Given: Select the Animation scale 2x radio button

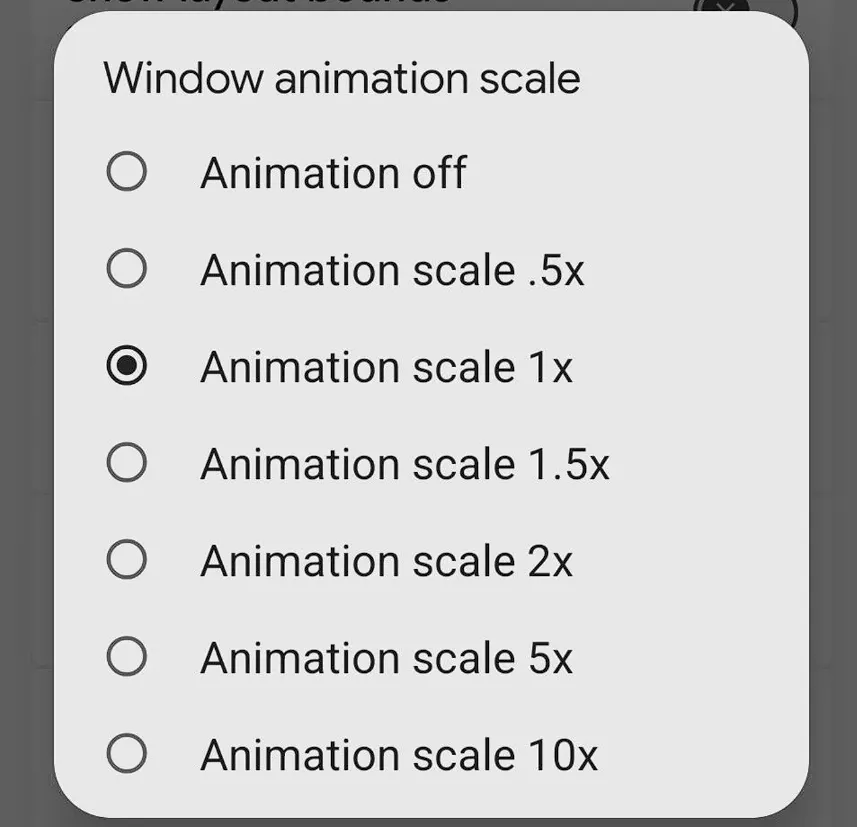Looking at the screenshot, I should (126, 560).
